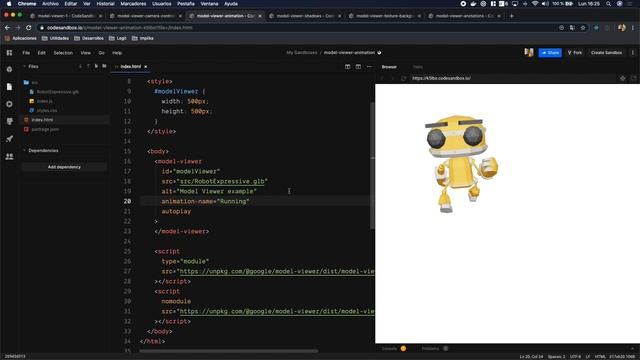Viewport: 640px width, 360px height.
Task: Open the Marcadores menu in macOS bar
Action: click(x=133, y=4)
